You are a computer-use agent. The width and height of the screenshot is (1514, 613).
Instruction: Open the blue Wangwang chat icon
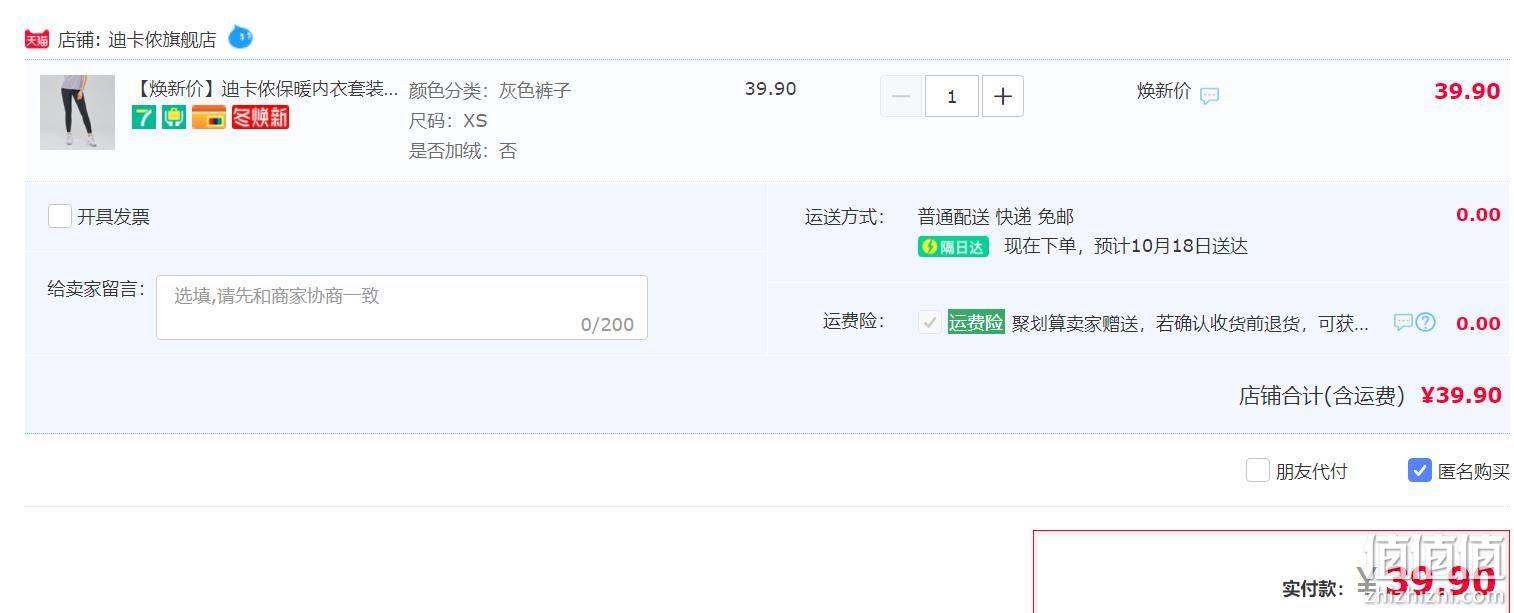240,38
